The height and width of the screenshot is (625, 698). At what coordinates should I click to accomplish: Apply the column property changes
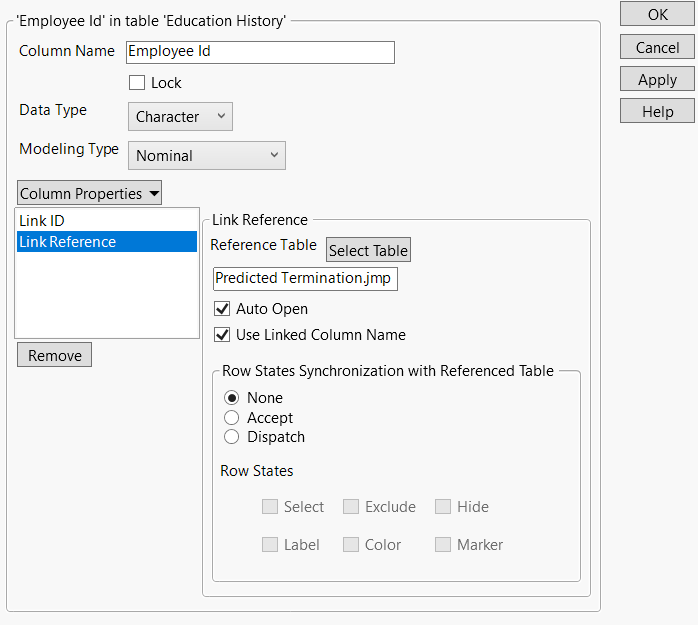click(657, 80)
